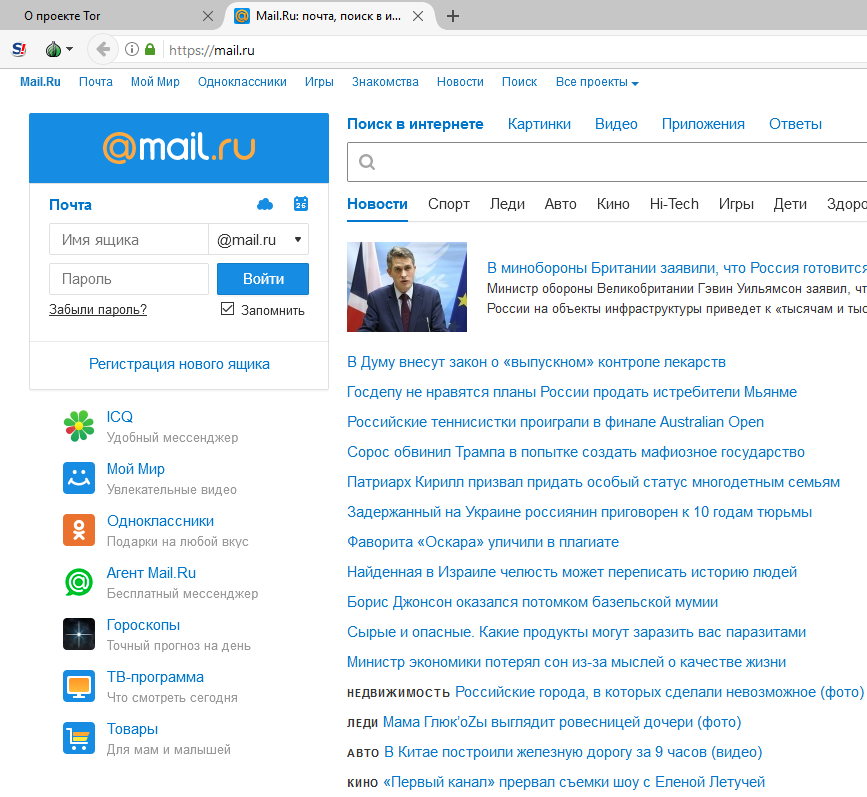
Task: Select the Hi-Tech news tab
Action: (674, 204)
